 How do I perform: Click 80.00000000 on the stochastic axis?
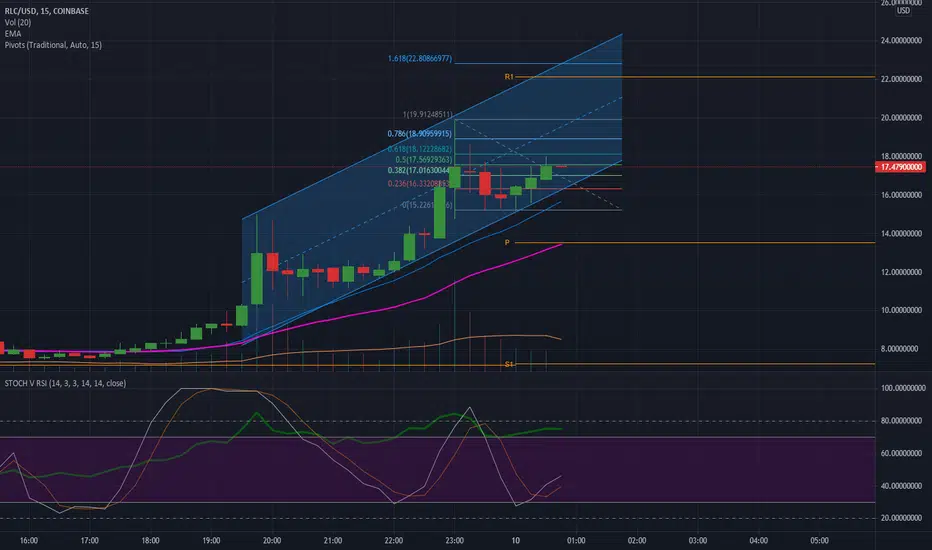click(x=903, y=420)
